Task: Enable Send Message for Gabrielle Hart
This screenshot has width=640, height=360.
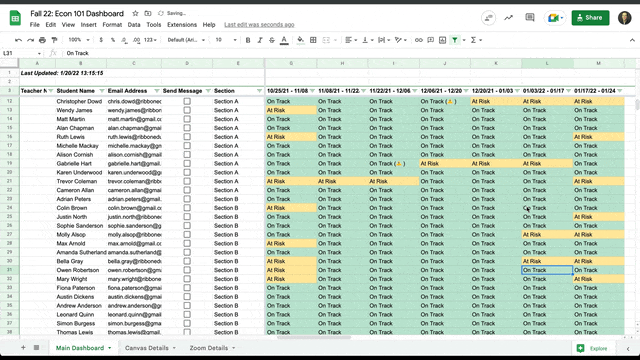Action: tap(187, 164)
